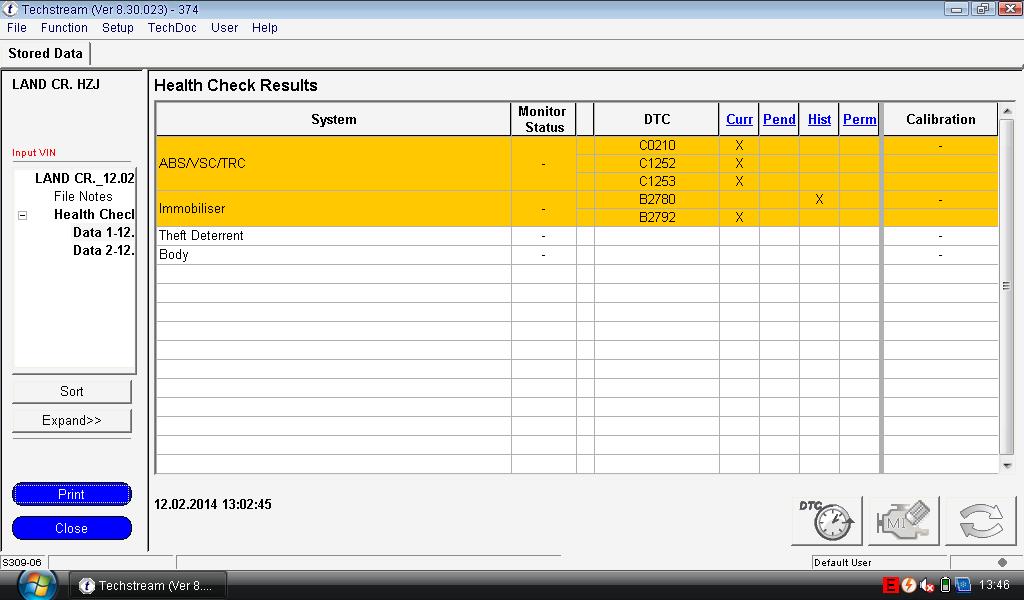Screen dimensions: 1024x600
Task: Click the muted volume tray icon
Action: [927, 585]
